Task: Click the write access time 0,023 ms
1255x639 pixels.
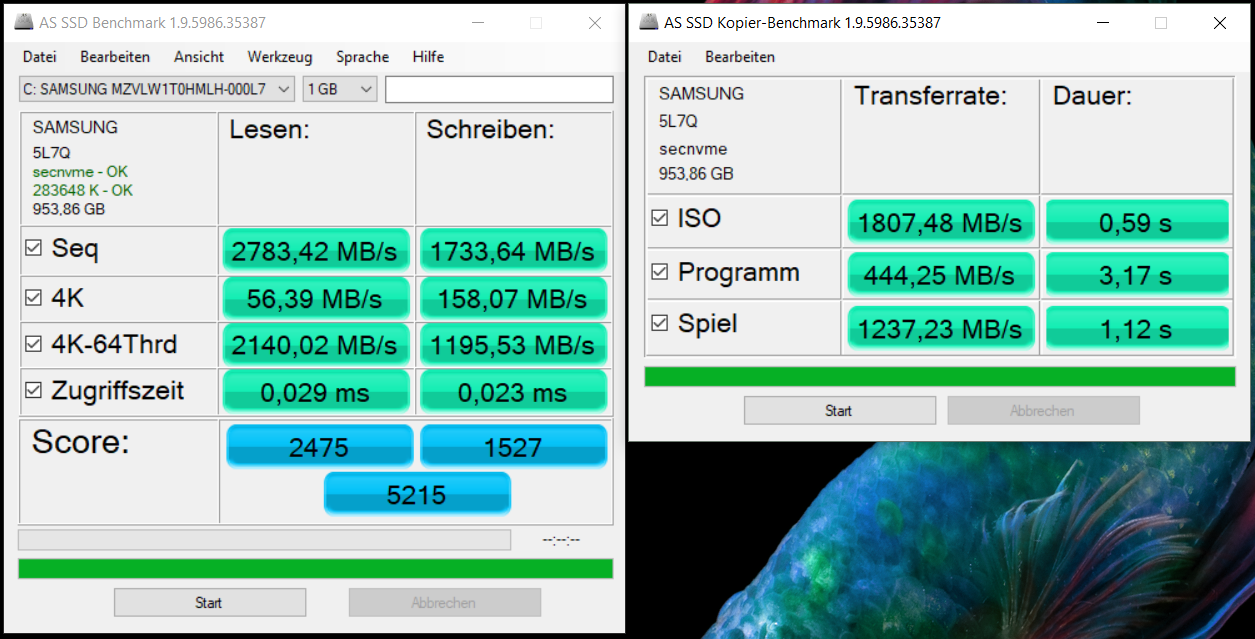Action: pos(513,393)
